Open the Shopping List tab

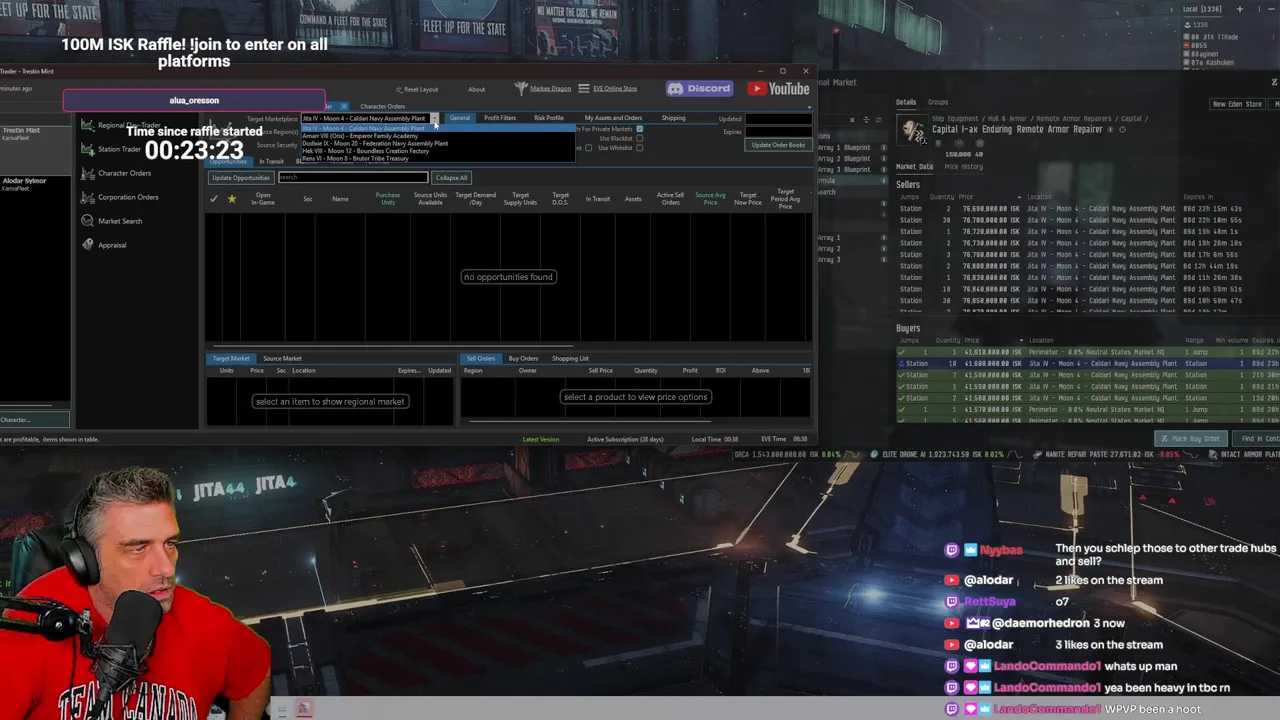click(x=570, y=358)
